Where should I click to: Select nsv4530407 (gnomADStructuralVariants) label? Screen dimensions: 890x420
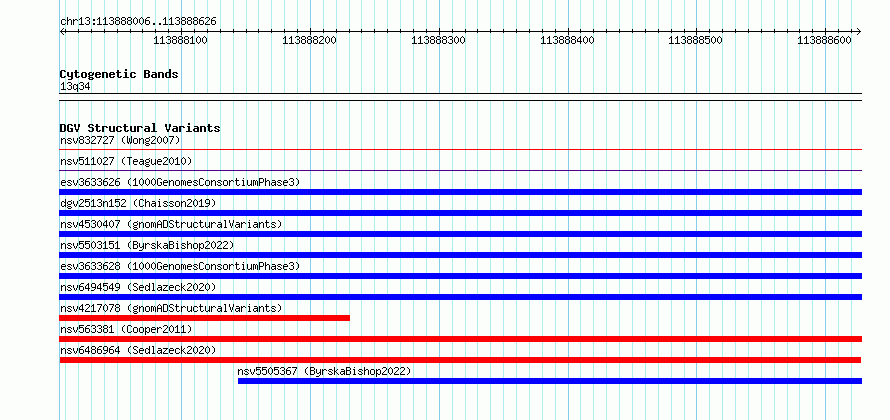(171, 224)
